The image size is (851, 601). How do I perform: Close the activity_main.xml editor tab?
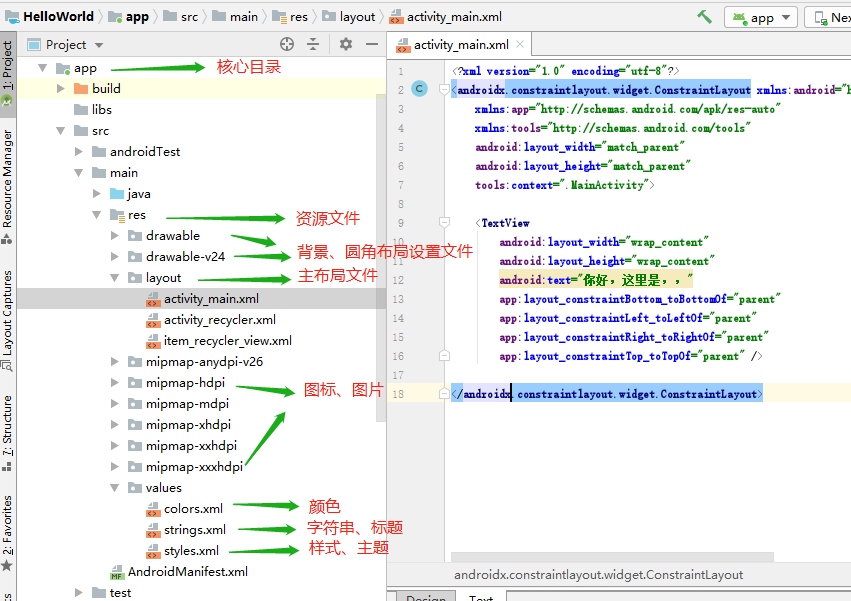pos(520,45)
